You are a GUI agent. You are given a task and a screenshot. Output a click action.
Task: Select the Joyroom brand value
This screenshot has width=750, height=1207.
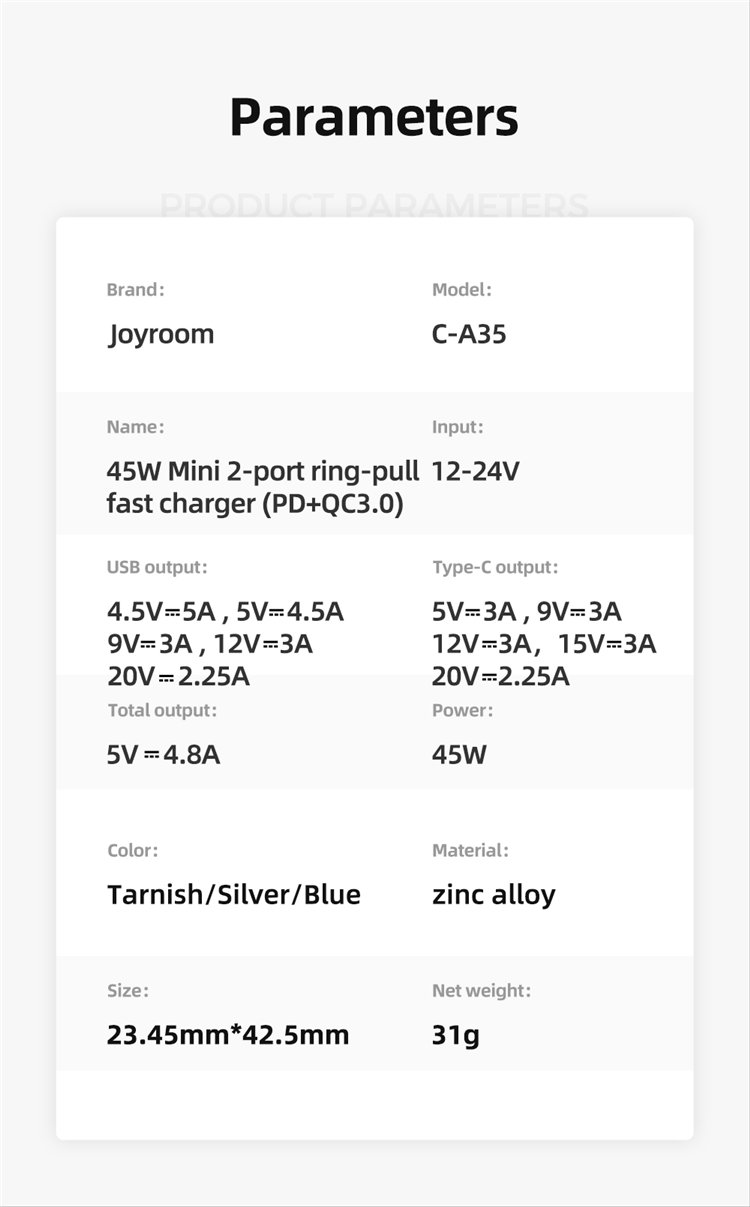tap(161, 334)
